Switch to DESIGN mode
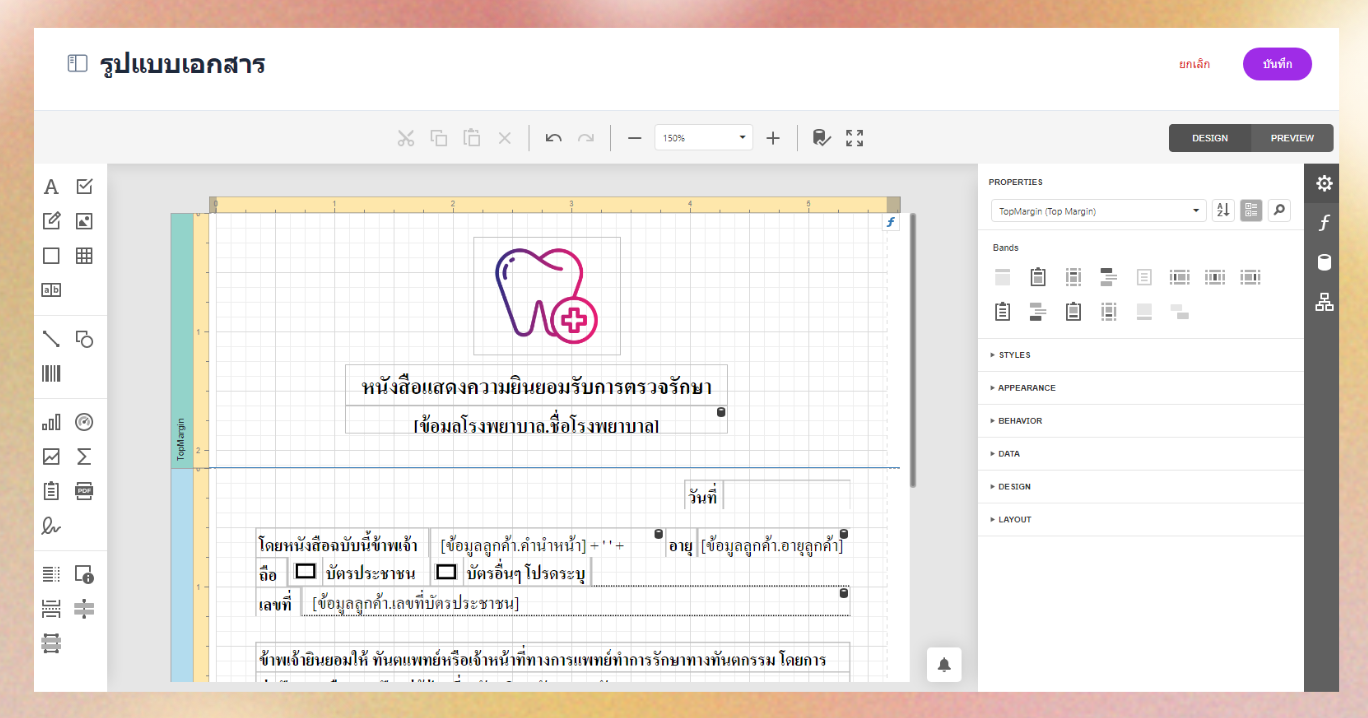This screenshot has width=1368, height=718. (x=1210, y=138)
